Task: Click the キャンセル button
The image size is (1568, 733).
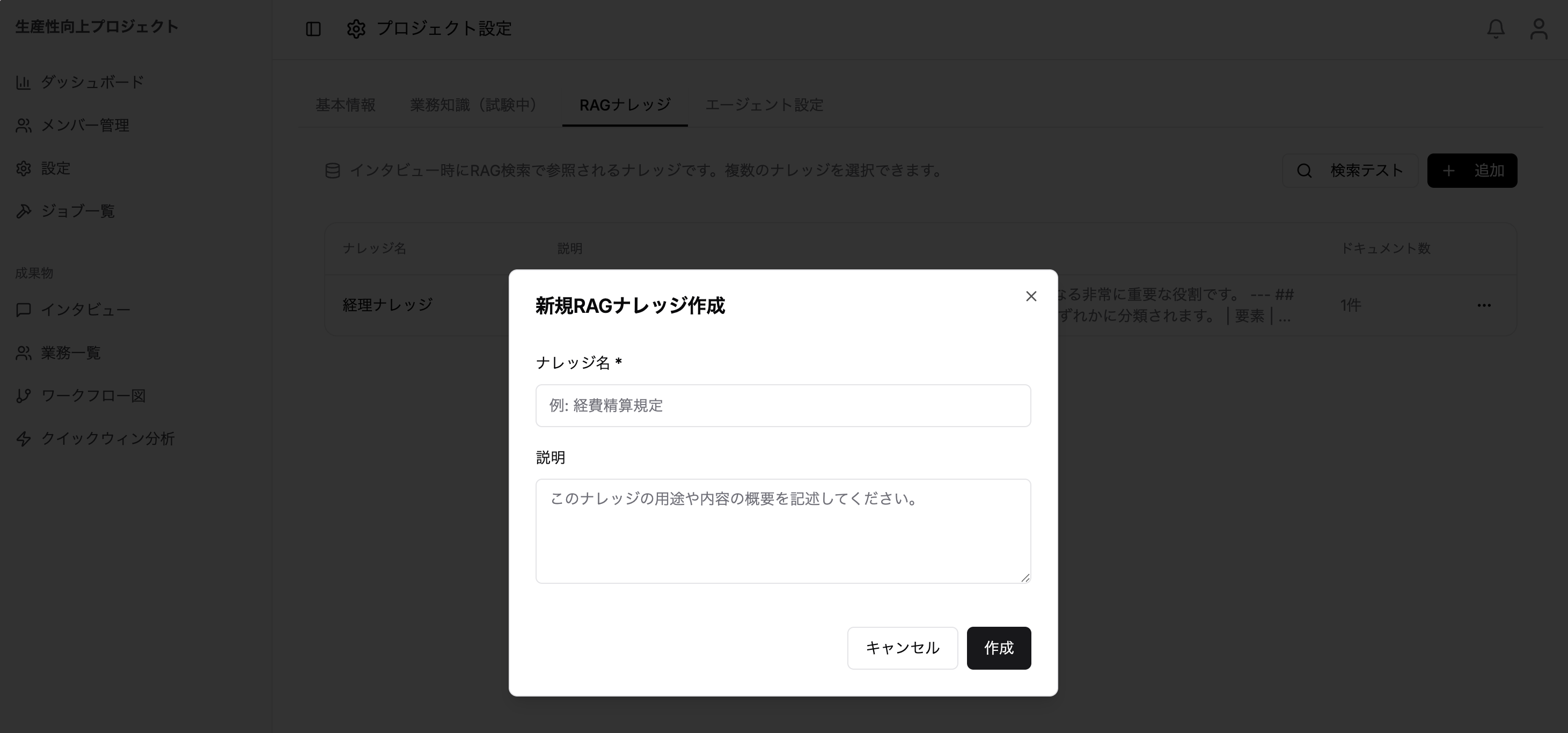Action: point(902,648)
